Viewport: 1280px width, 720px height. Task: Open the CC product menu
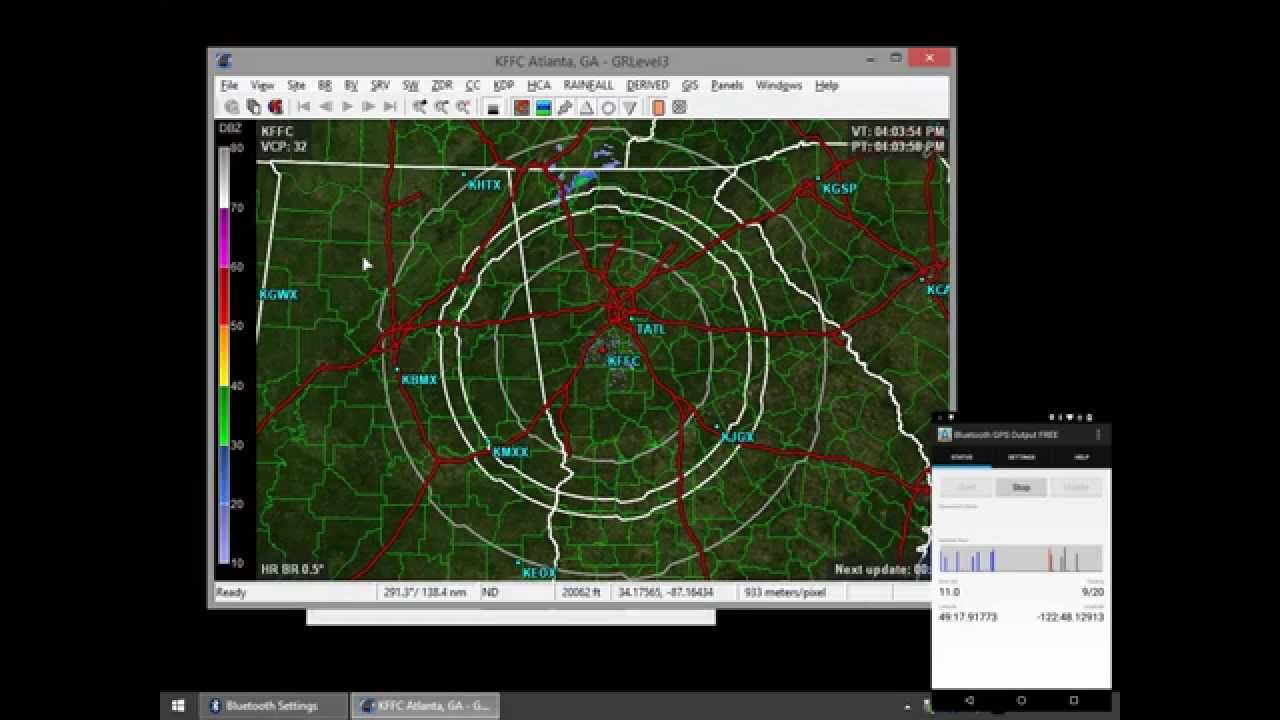tap(473, 86)
